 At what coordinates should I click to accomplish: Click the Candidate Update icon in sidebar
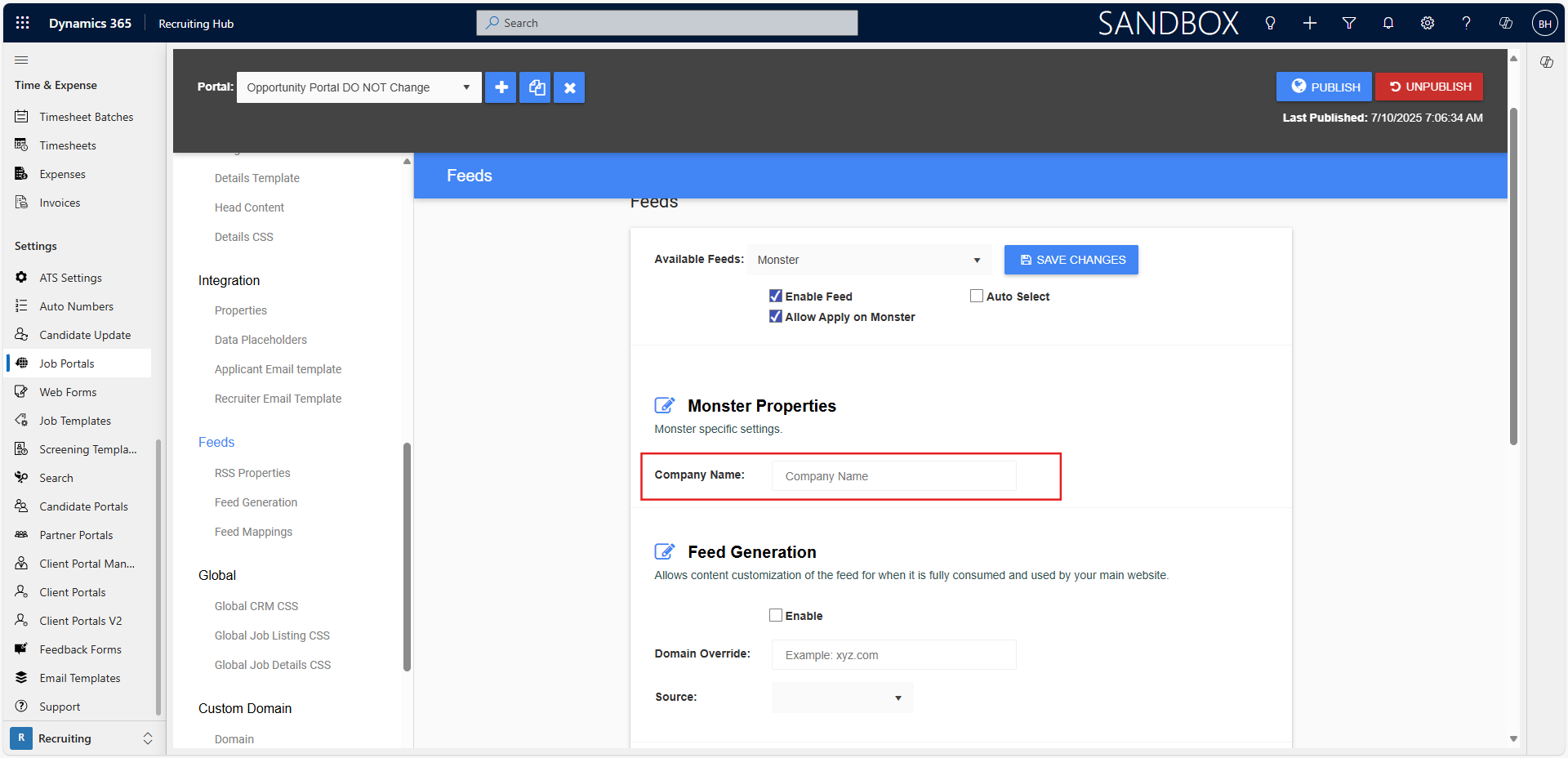pyautogui.click(x=21, y=335)
